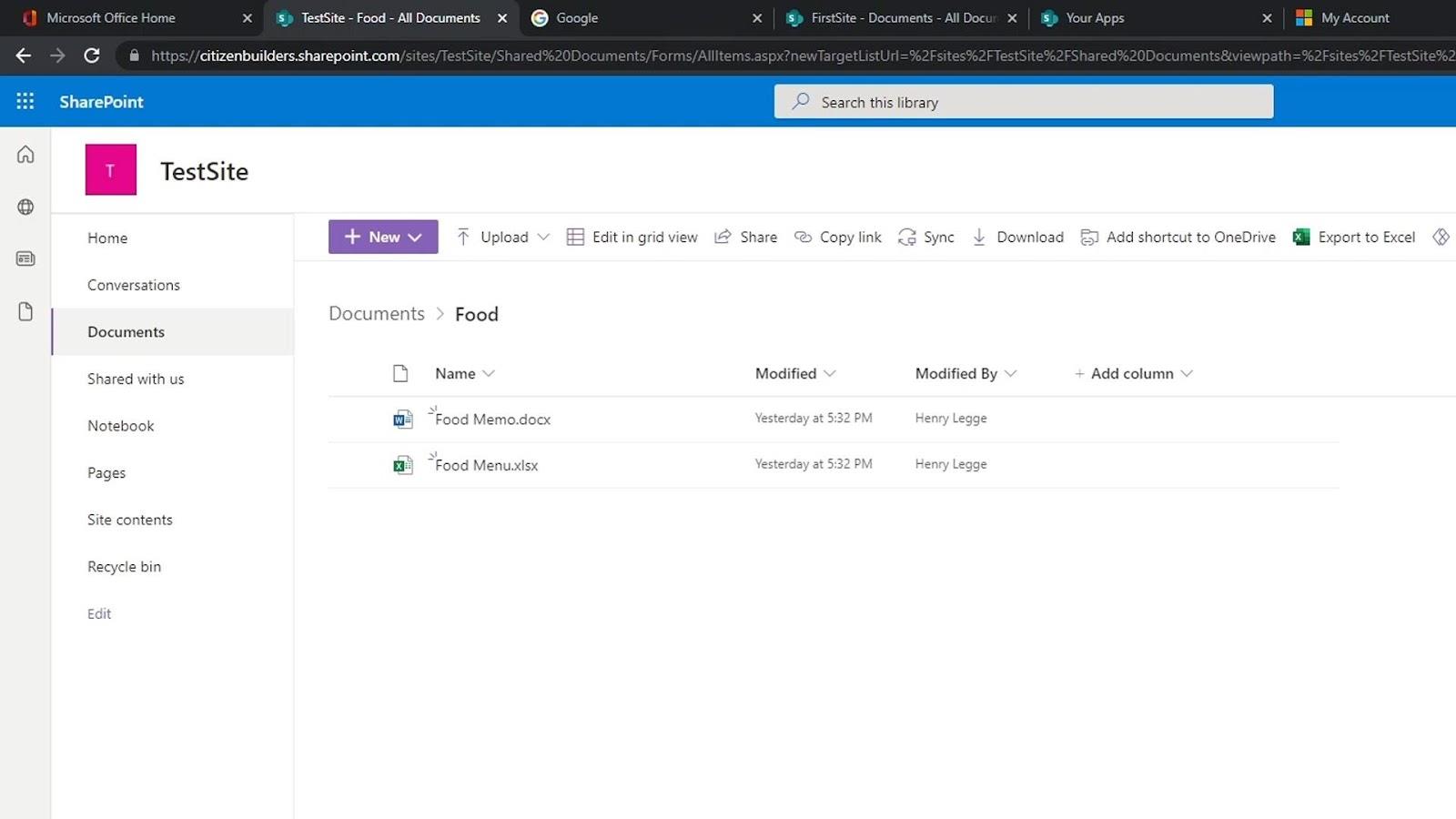The height and width of the screenshot is (819, 1456).
Task: Click the browser address bar URL
Action: click(801, 56)
